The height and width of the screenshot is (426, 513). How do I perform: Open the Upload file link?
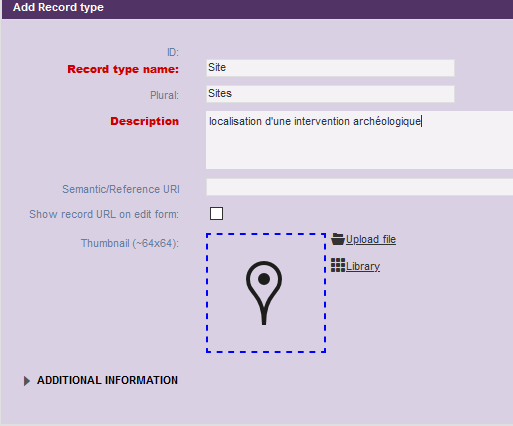371,239
